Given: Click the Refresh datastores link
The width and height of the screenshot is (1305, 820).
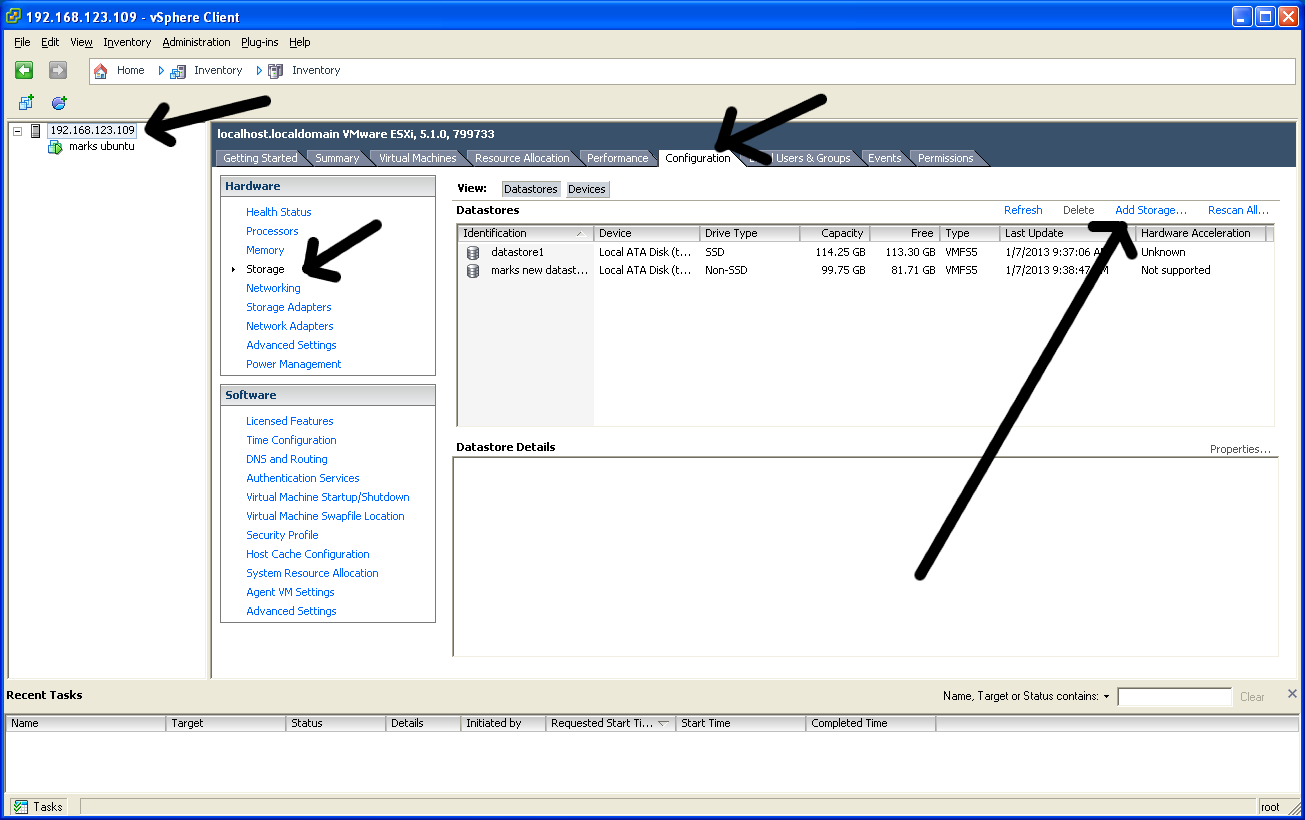Looking at the screenshot, I should click(x=1023, y=210).
